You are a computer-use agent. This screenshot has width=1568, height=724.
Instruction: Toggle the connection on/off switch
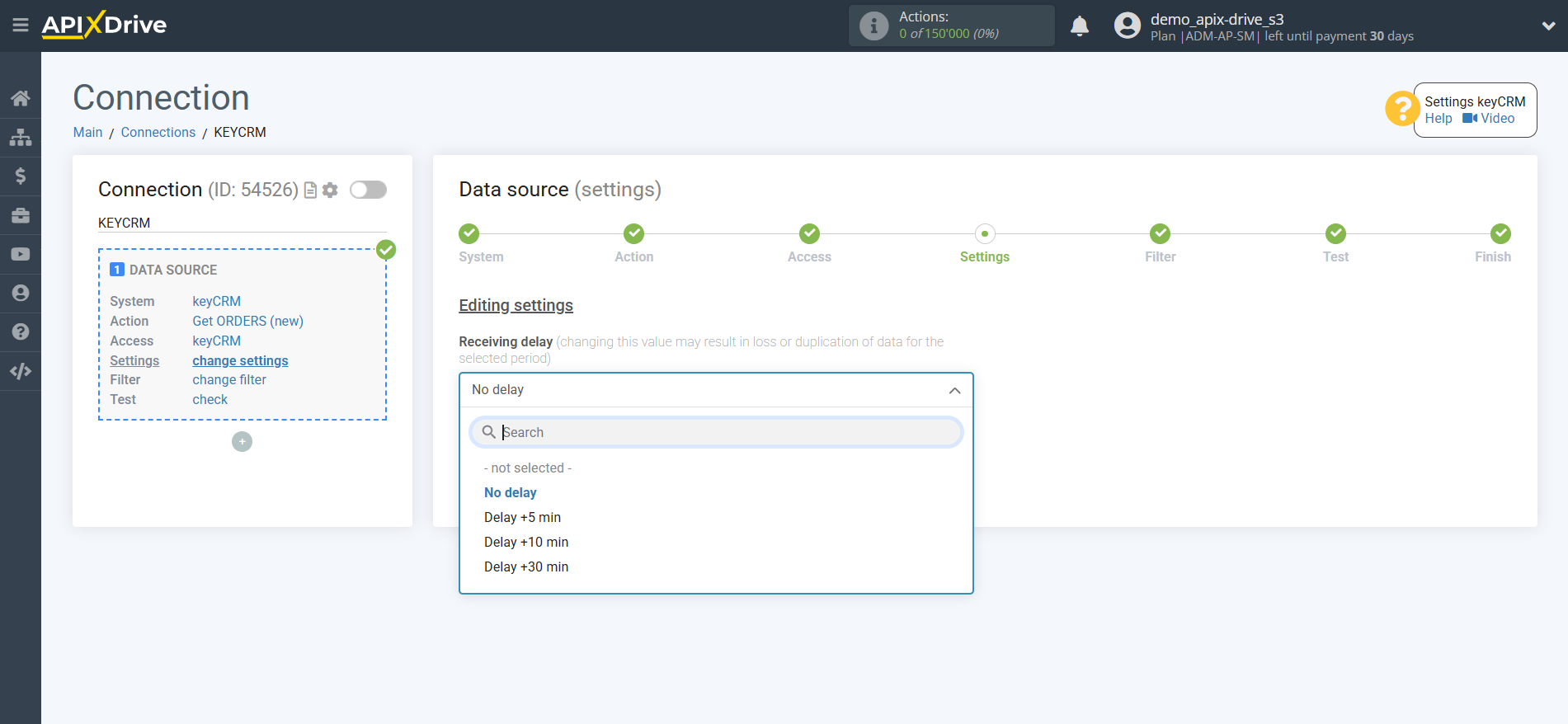coord(368,190)
